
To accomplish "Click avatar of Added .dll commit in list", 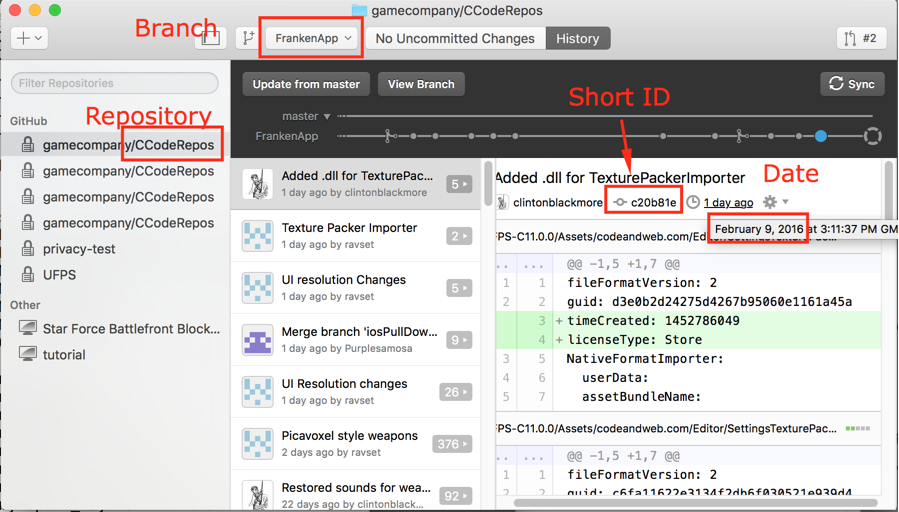I will [x=257, y=184].
